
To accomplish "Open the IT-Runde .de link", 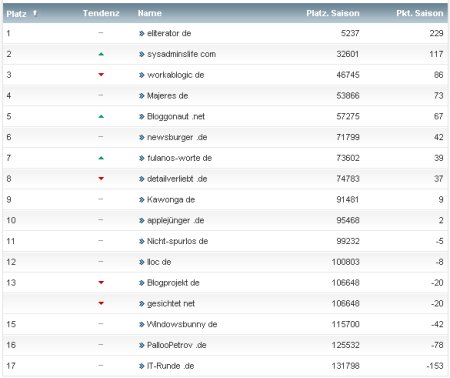I will pos(170,366).
